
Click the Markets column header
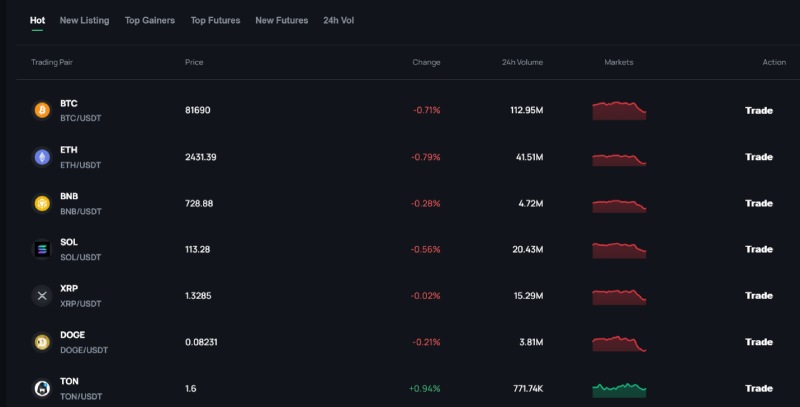[x=619, y=62]
